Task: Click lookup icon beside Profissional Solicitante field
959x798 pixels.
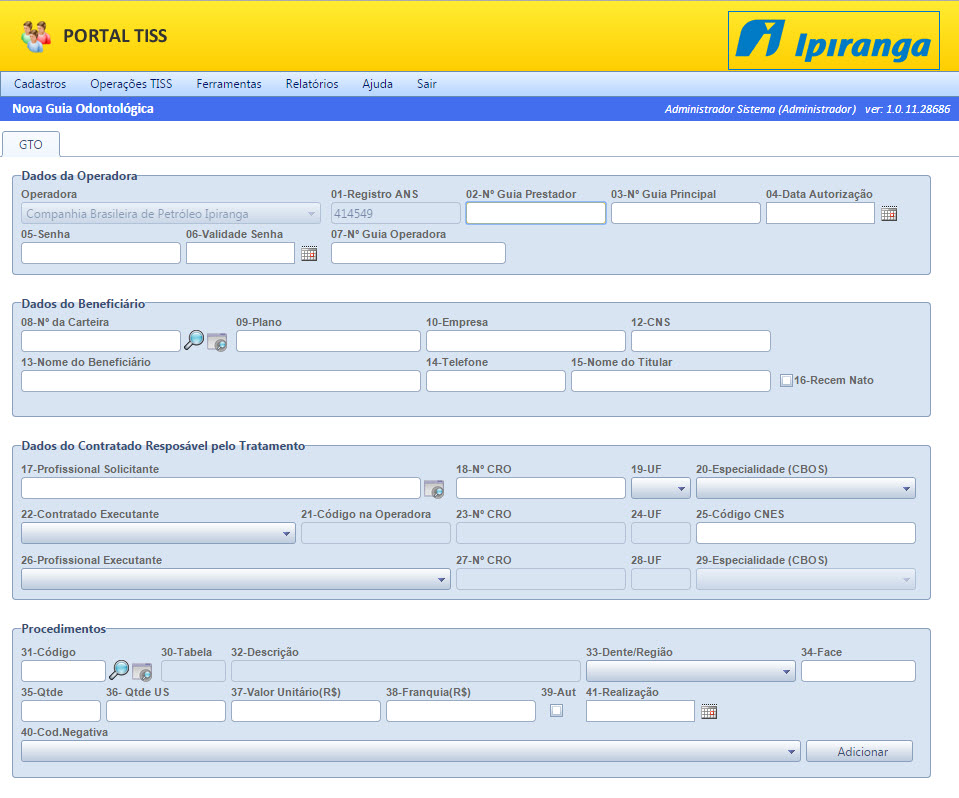Action: click(434, 488)
